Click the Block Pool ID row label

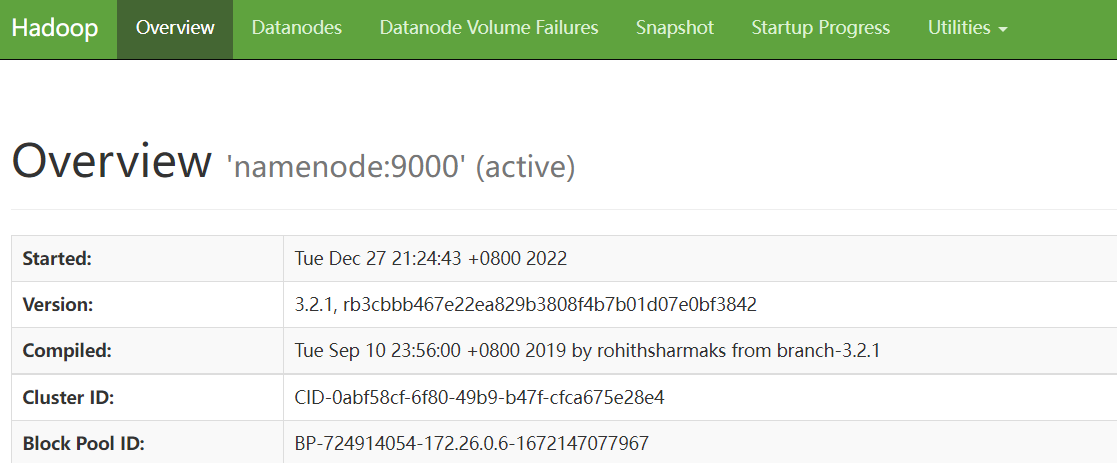[83, 443]
